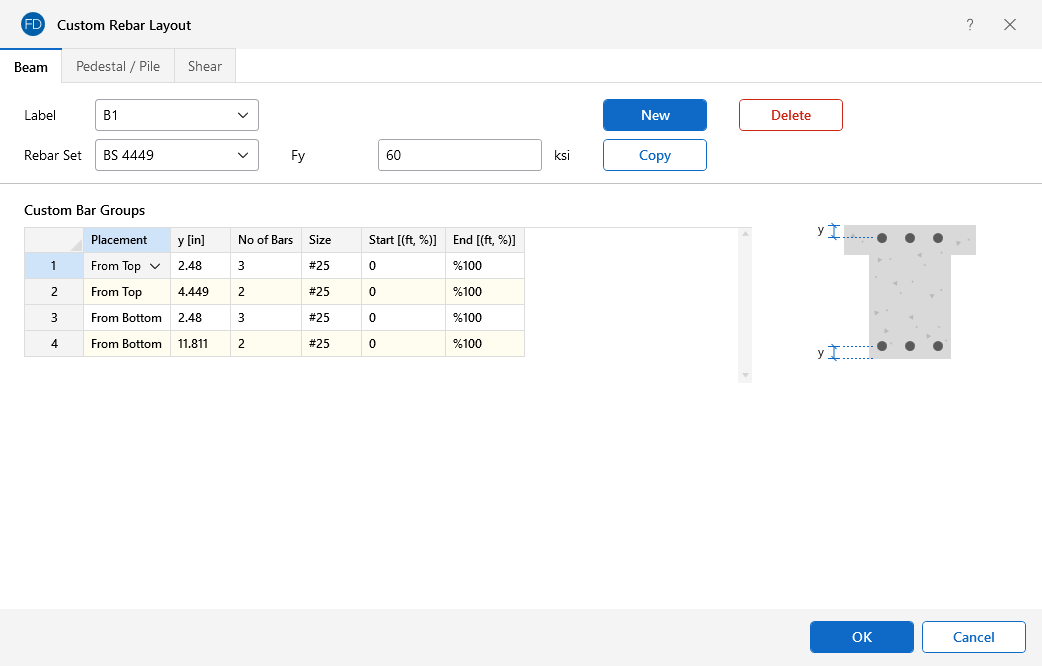Confirm with the OK button
1042x666 pixels.
[861, 637]
